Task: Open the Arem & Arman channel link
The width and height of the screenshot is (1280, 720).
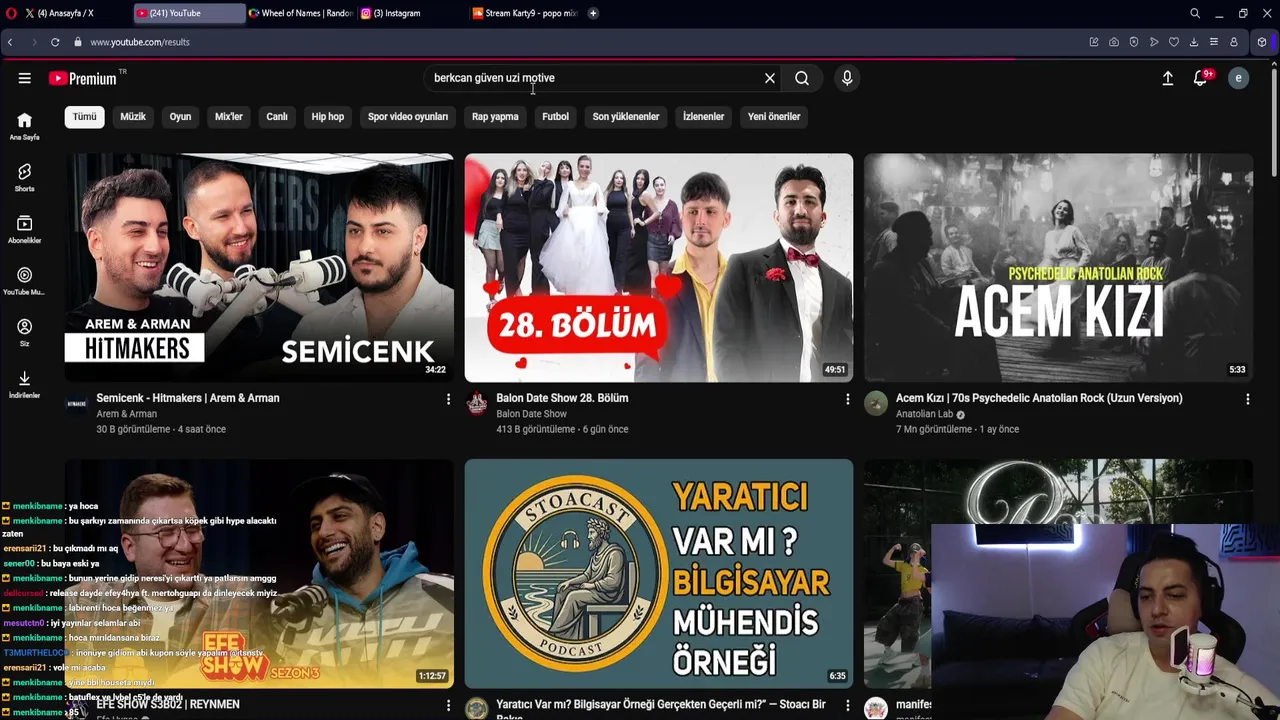Action: coord(127,414)
